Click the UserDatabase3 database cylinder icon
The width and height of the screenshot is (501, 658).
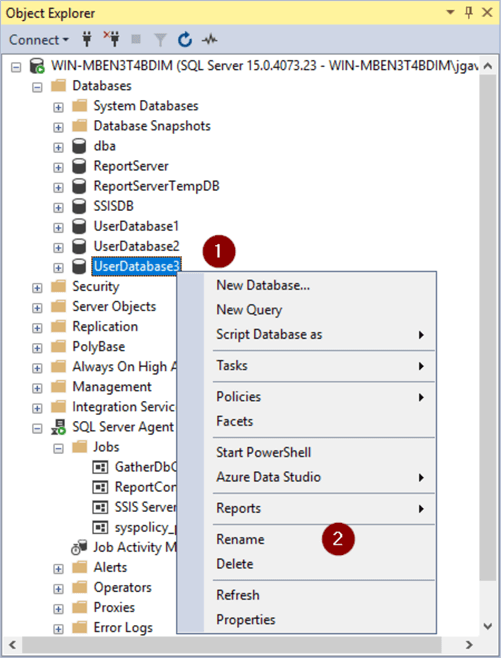pyautogui.click(x=79, y=266)
